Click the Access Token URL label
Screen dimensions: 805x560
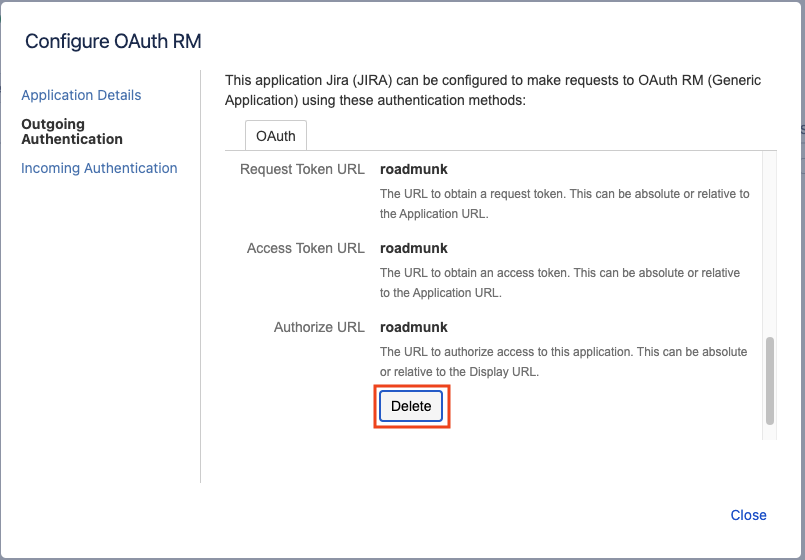(305, 248)
